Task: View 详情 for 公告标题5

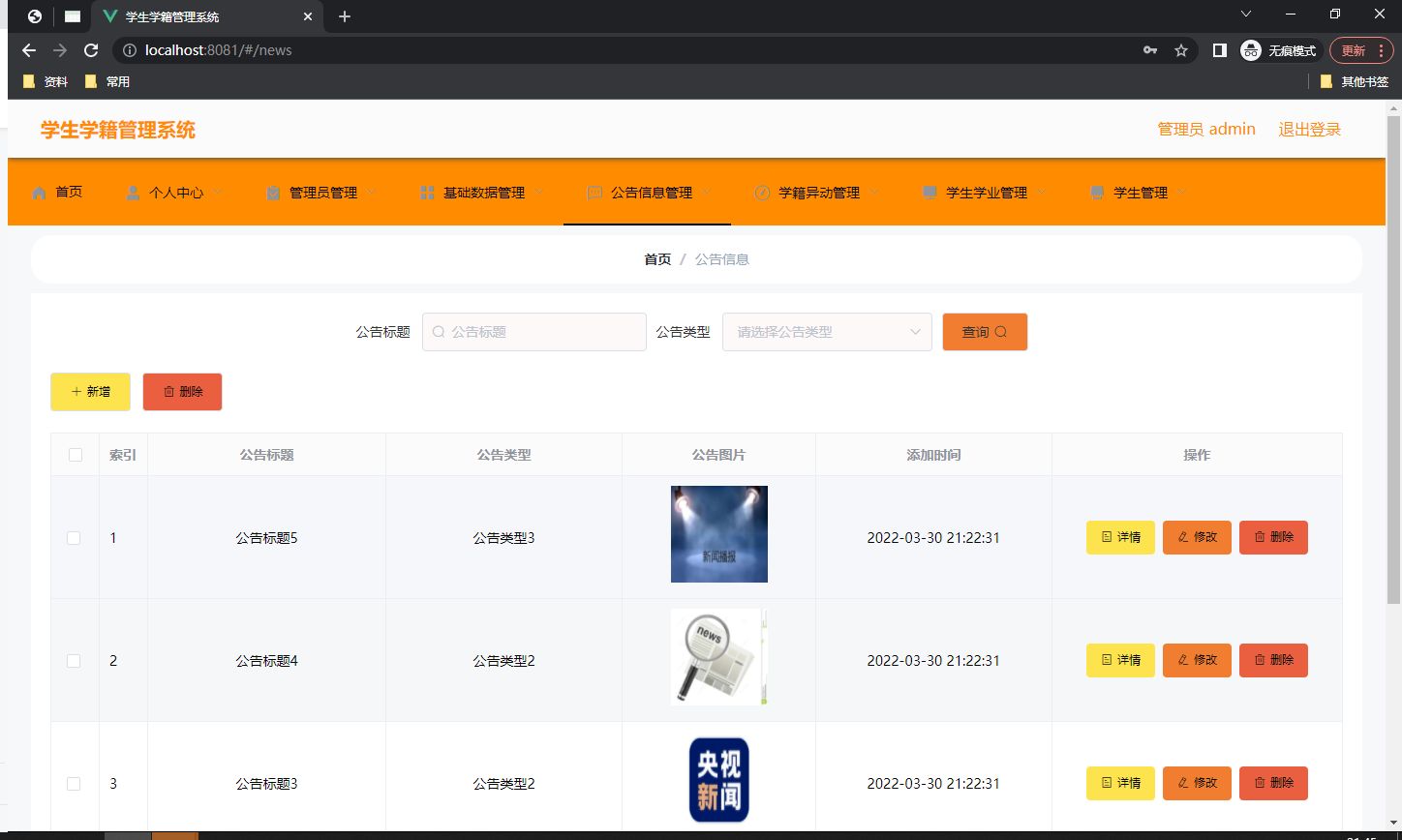Action: tap(1120, 537)
